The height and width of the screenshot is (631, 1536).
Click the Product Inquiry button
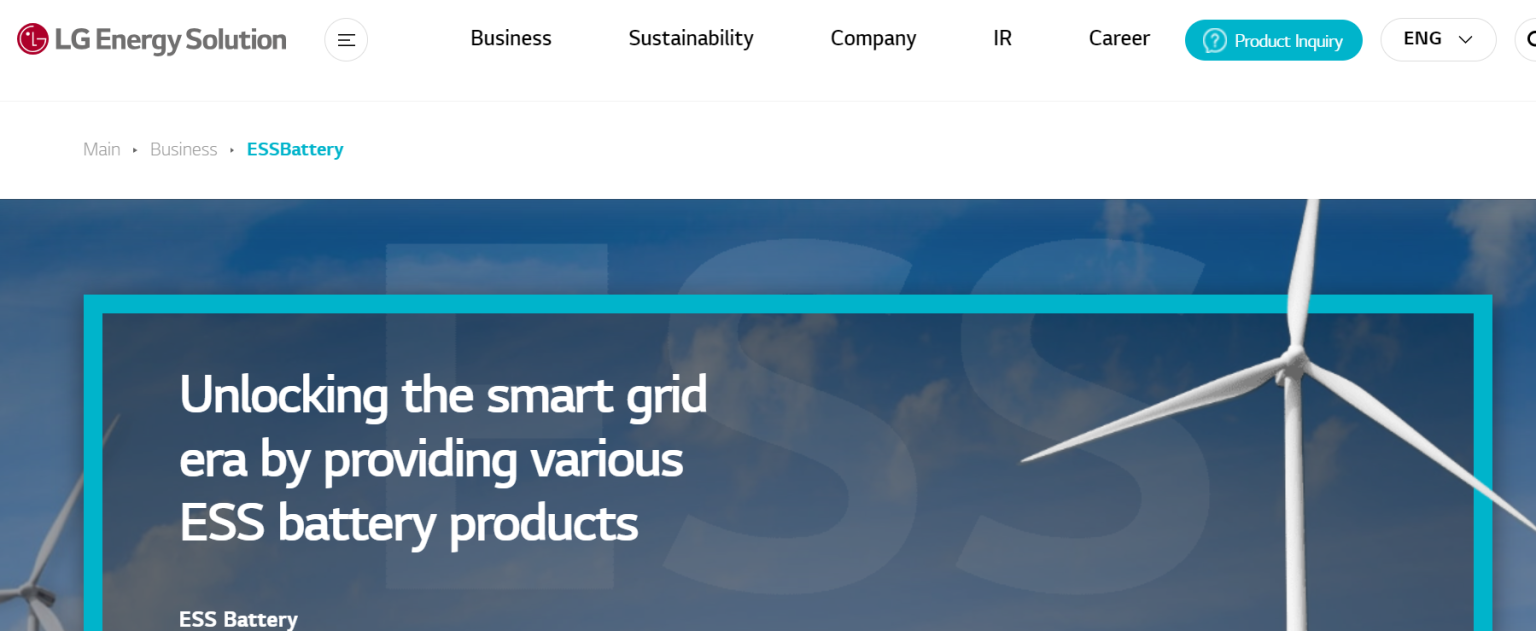pos(1273,40)
